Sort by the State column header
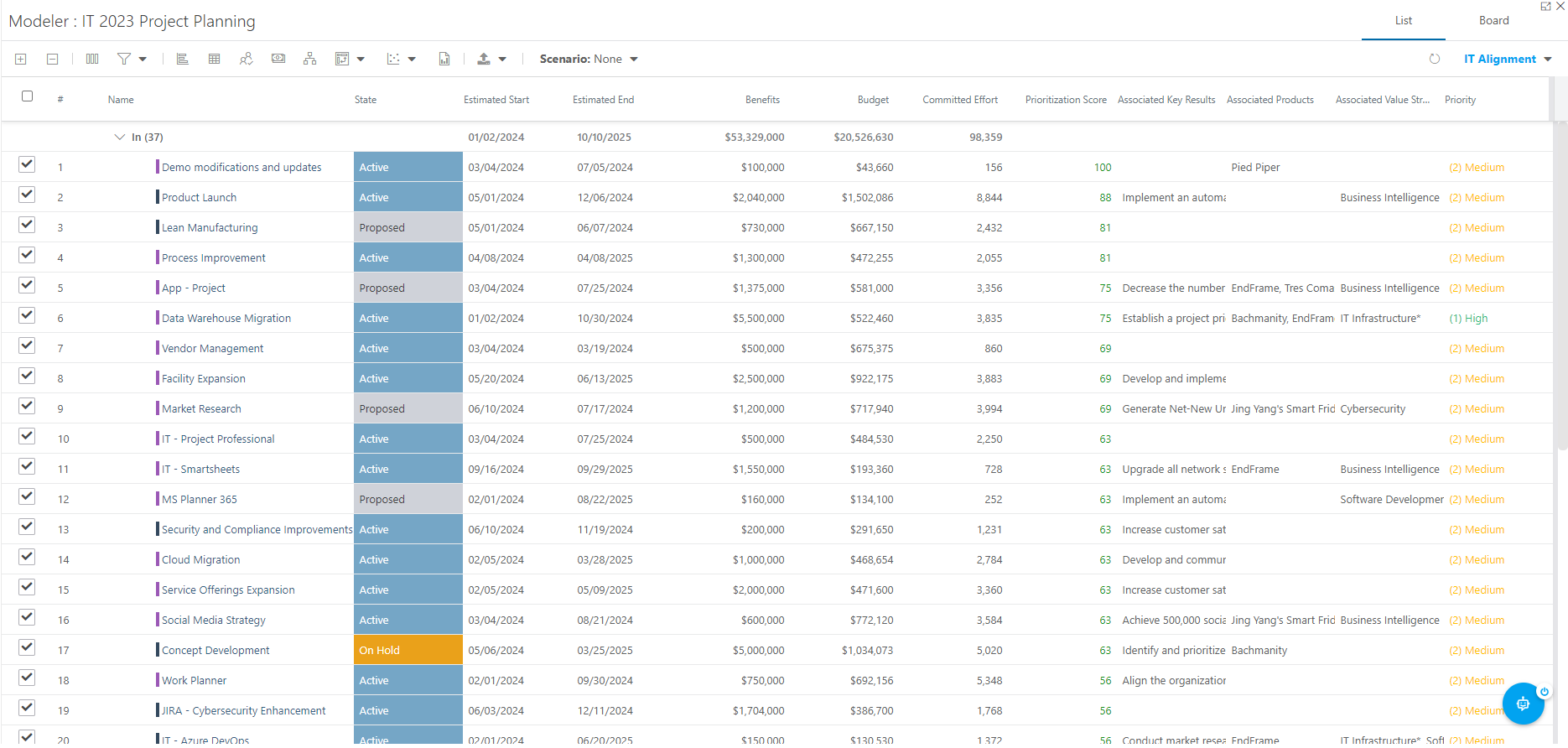The width and height of the screenshot is (1568, 748). click(x=366, y=100)
